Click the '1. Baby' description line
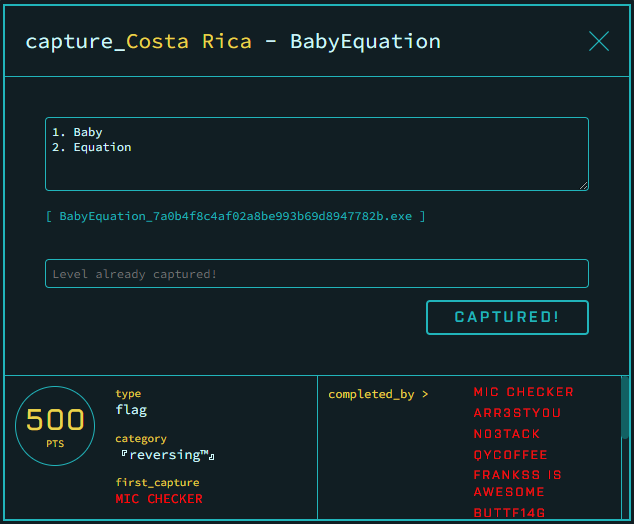Viewport: 634px width, 524px height. point(77,132)
